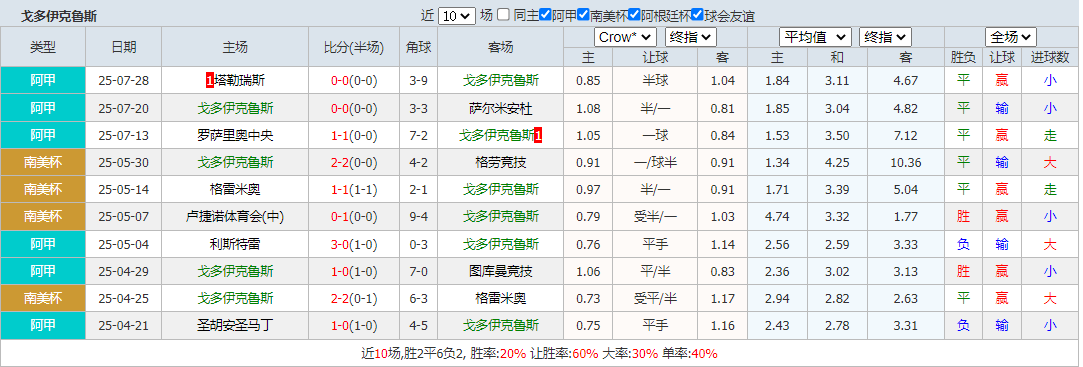Click the handicap value 一/球半
This screenshot has width=1083, height=367.
pyautogui.click(x=655, y=162)
